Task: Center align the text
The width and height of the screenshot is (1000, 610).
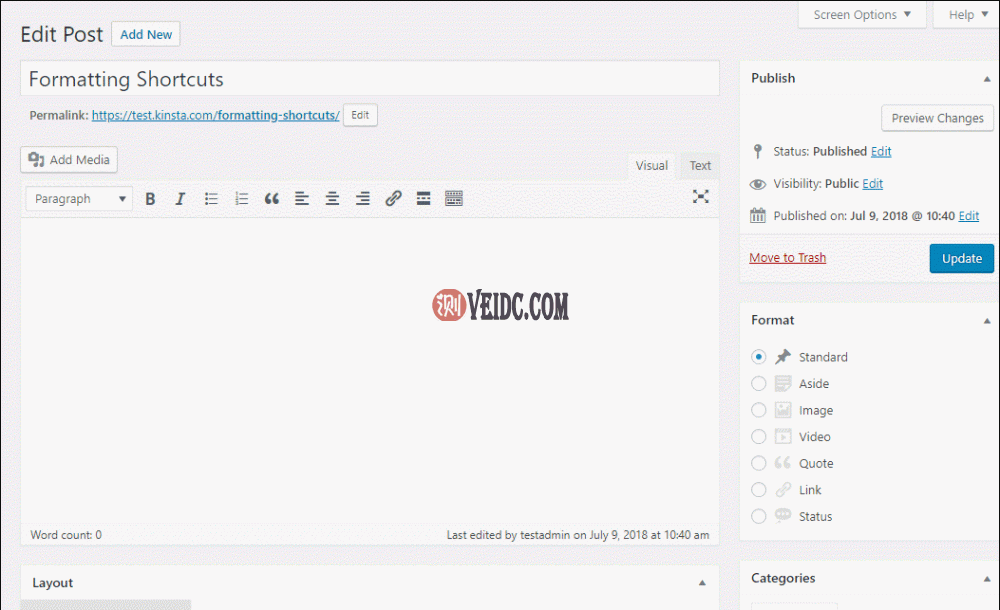Action: [x=332, y=199]
